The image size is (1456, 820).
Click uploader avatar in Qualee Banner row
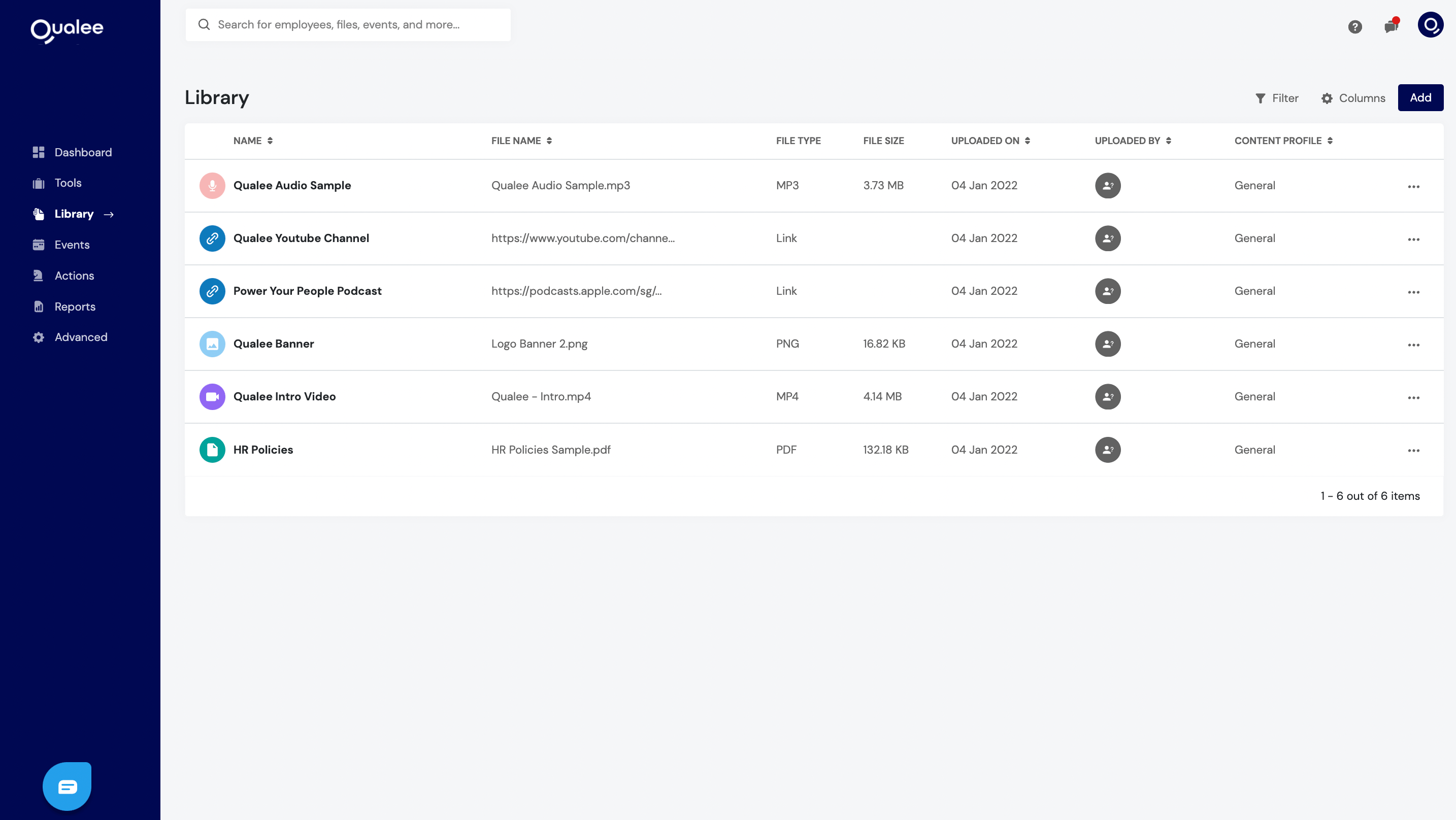(1107, 344)
